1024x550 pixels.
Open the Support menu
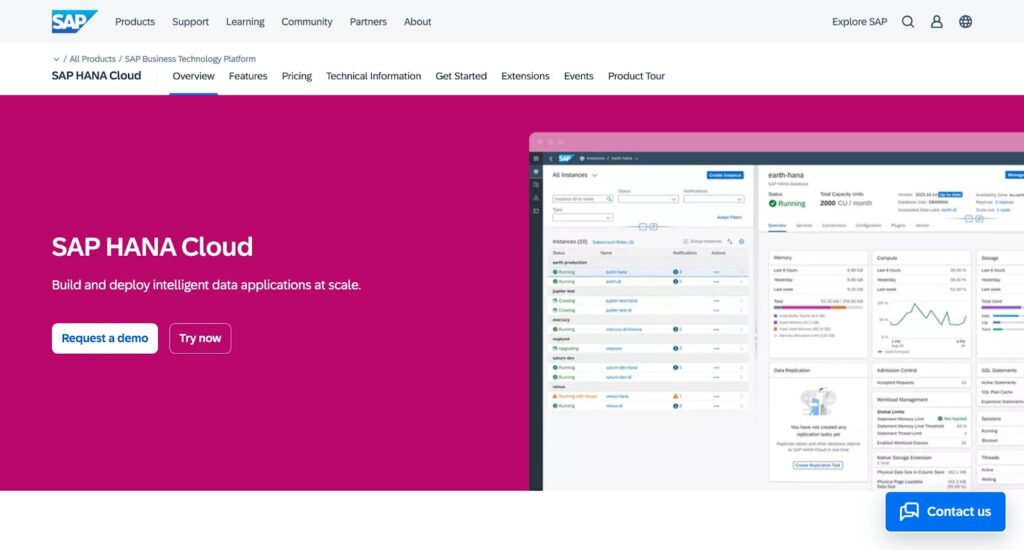[190, 22]
